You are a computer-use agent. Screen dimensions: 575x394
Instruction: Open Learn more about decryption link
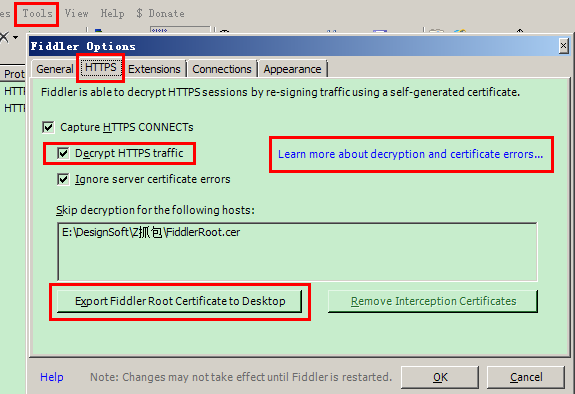click(x=410, y=154)
